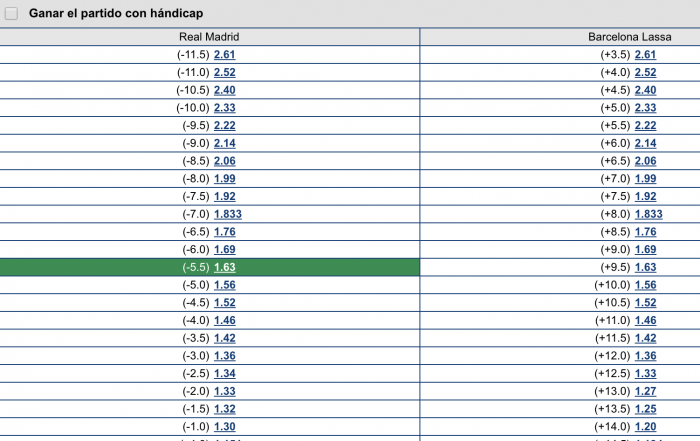This screenshot has height=441, width=700.
Task: Select Real Madrid (-7.0) odds 1.833
Action: tap(228, 214)
